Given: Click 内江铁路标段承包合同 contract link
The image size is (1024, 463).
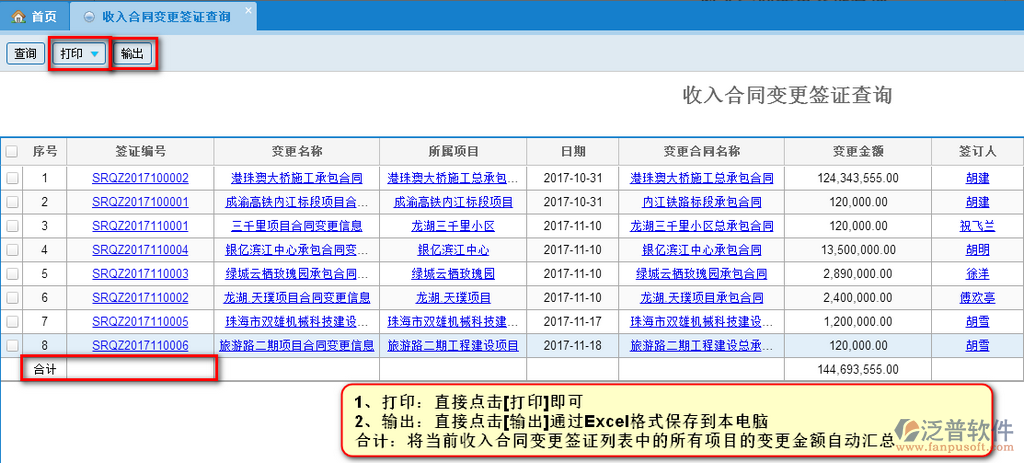Looking at the screenshot, I should [x=701, y=202].
